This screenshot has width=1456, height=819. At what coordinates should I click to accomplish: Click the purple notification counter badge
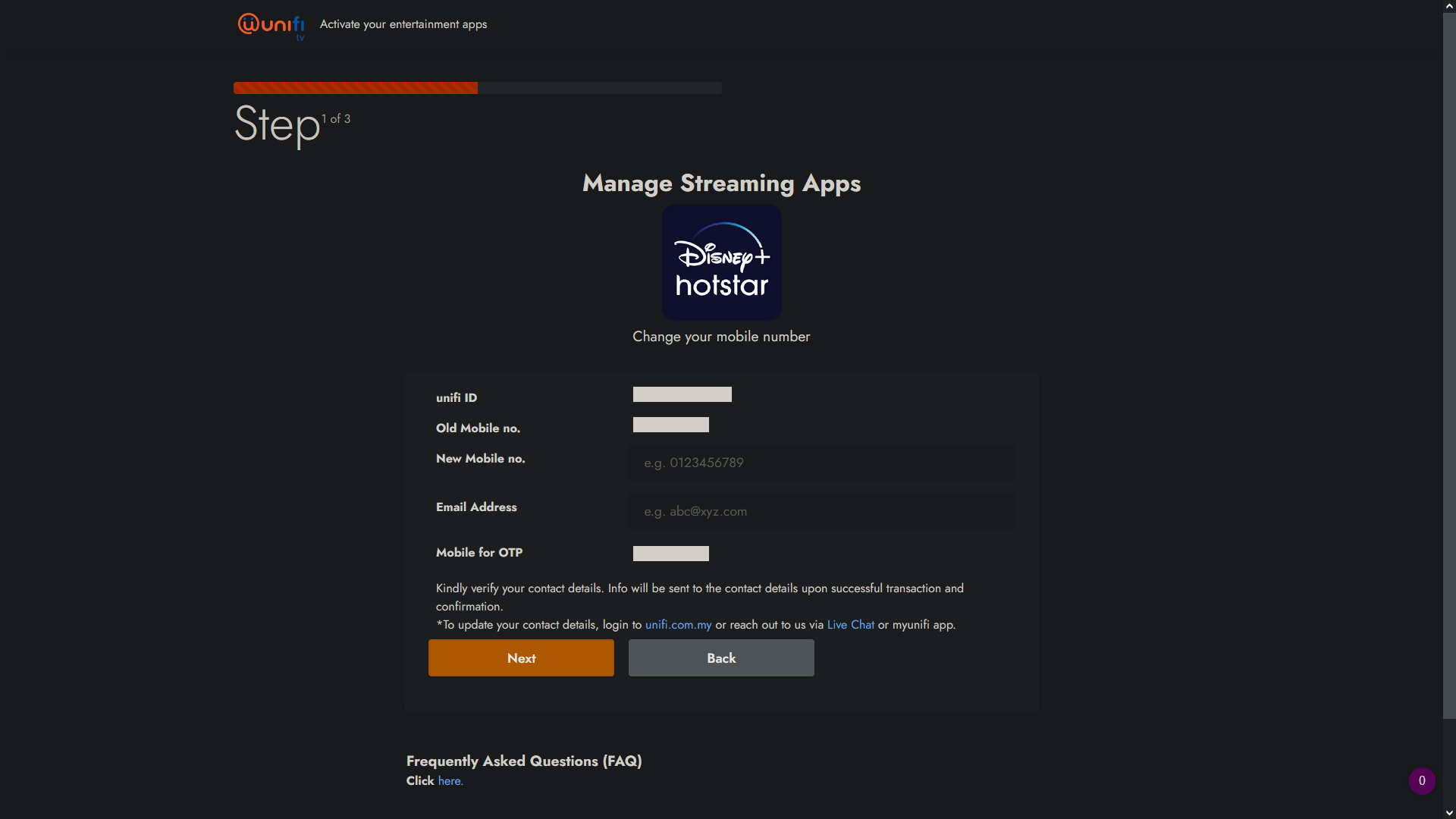[1422, 780]
